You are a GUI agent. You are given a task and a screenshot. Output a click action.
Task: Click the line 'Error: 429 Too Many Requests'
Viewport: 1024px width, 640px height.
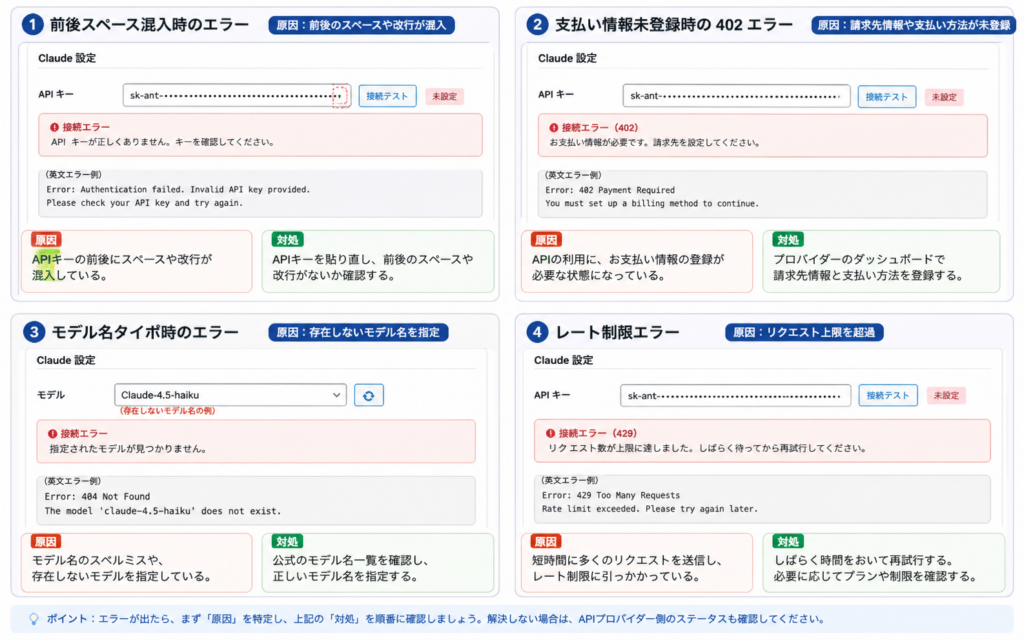[611, 496]
